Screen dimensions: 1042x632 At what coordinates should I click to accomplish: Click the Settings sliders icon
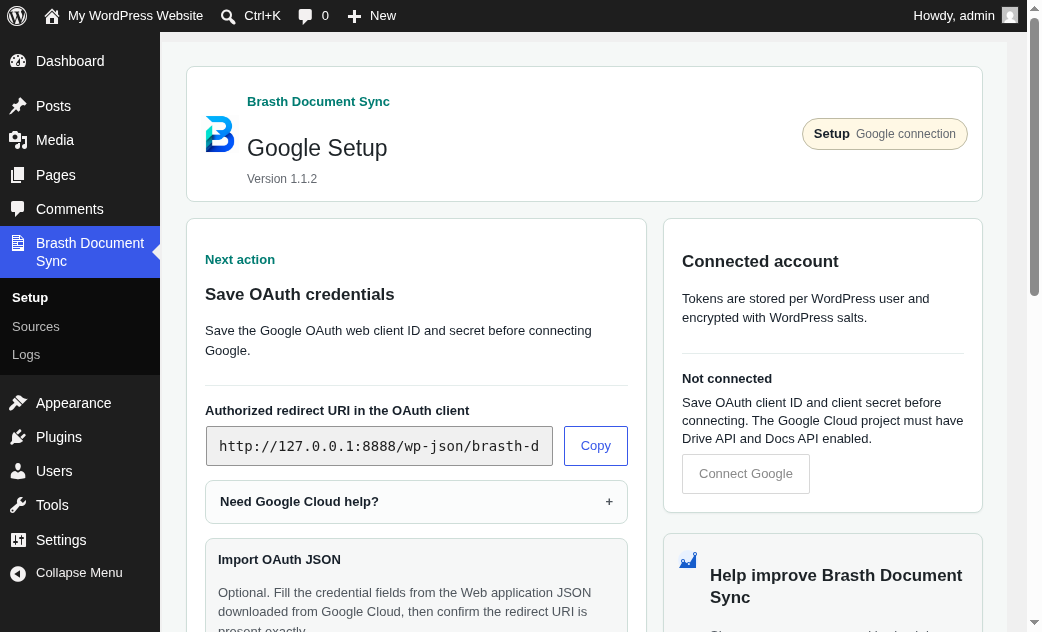pyautogui.click(x=18, y=540)
